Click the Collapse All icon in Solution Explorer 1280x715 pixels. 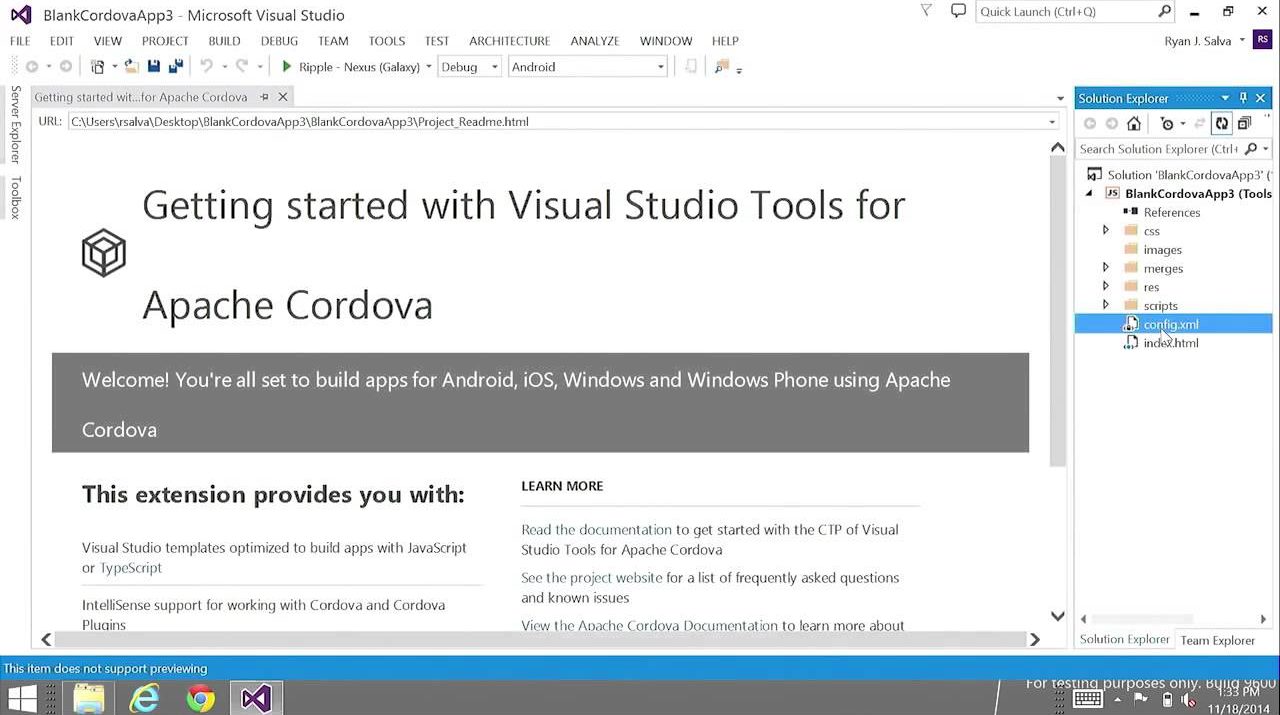click(1244, 123)
